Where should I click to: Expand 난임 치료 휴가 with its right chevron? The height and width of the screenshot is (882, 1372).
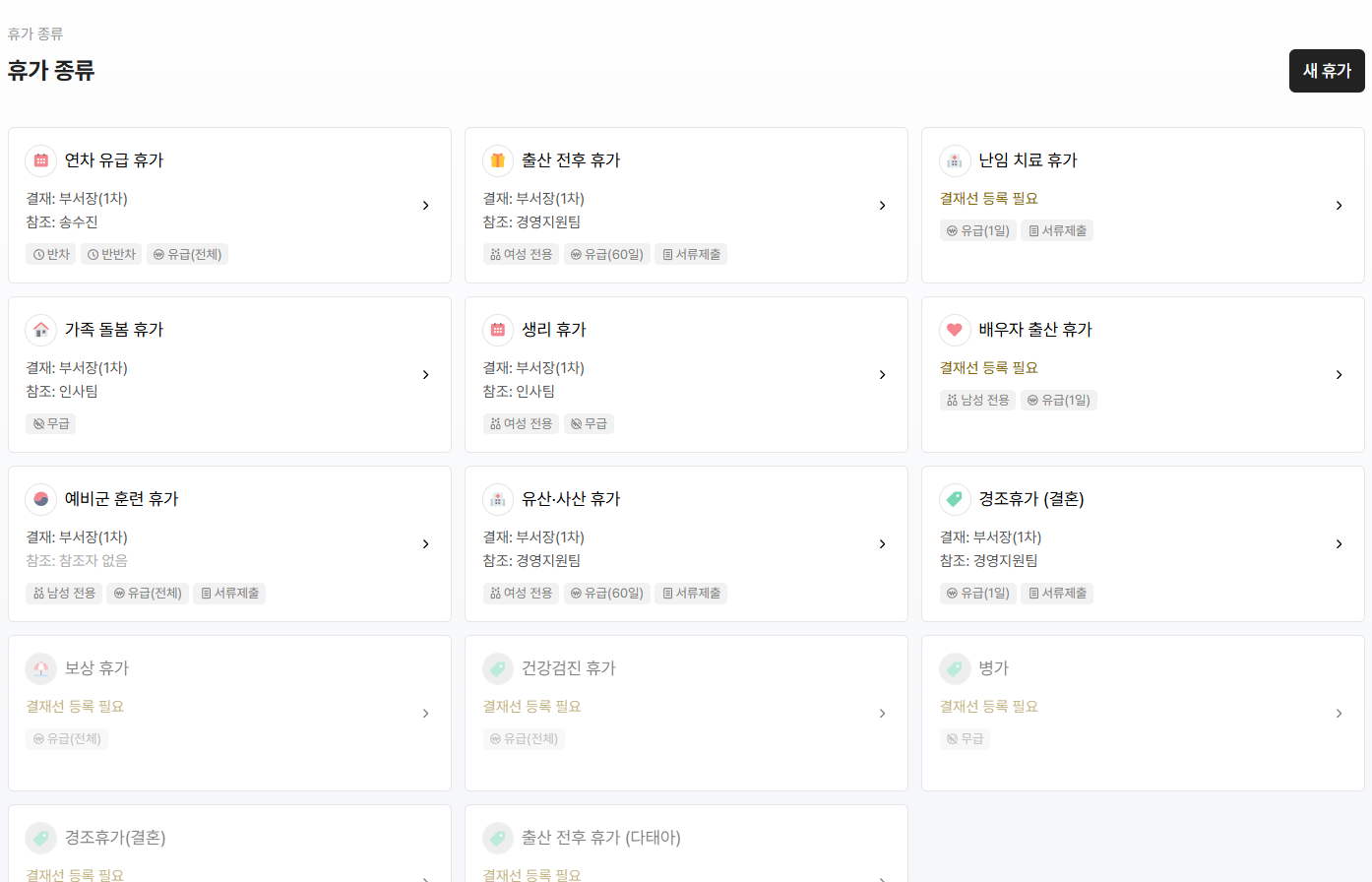tap(1339, 206)
